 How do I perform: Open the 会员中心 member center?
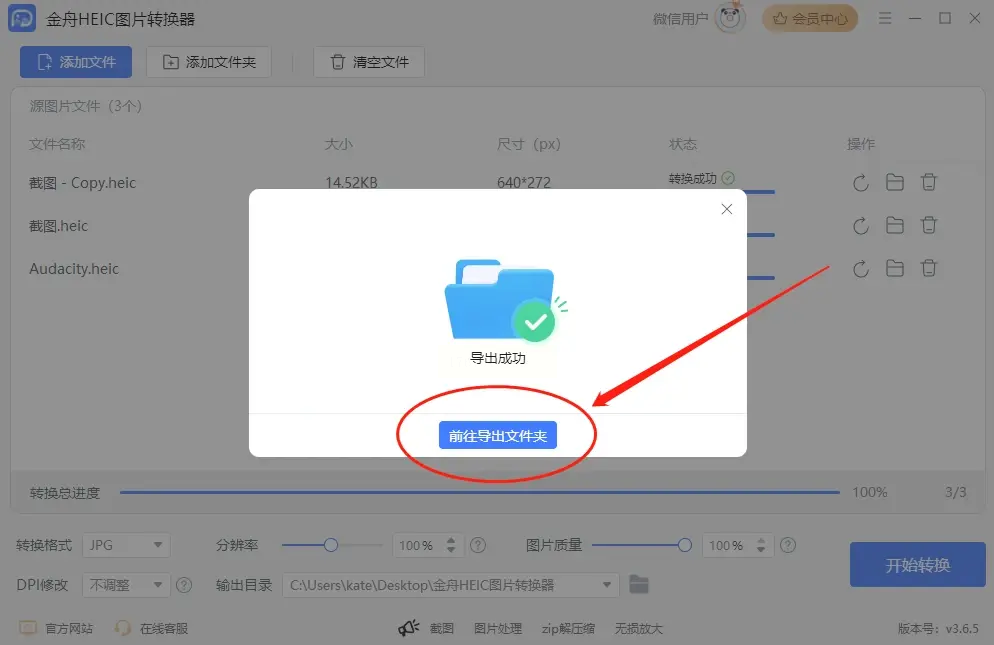coord(810,18)
